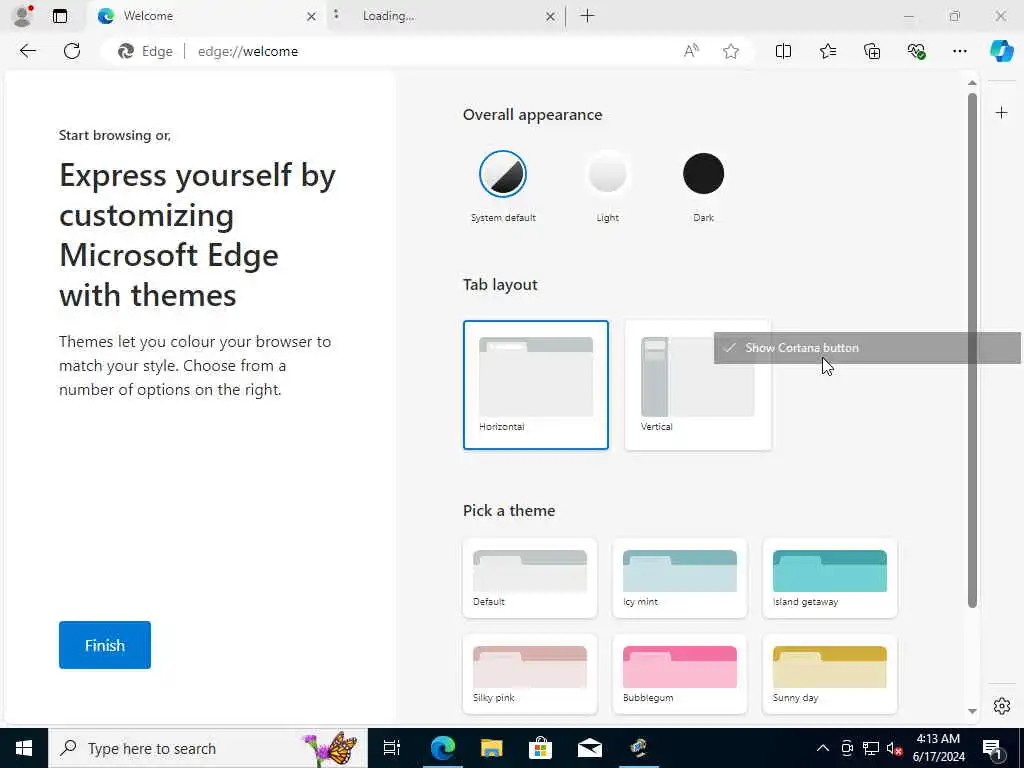Pick the Bubblegum theme
Screen dimensions: 1024x768
tap(680, 674)
